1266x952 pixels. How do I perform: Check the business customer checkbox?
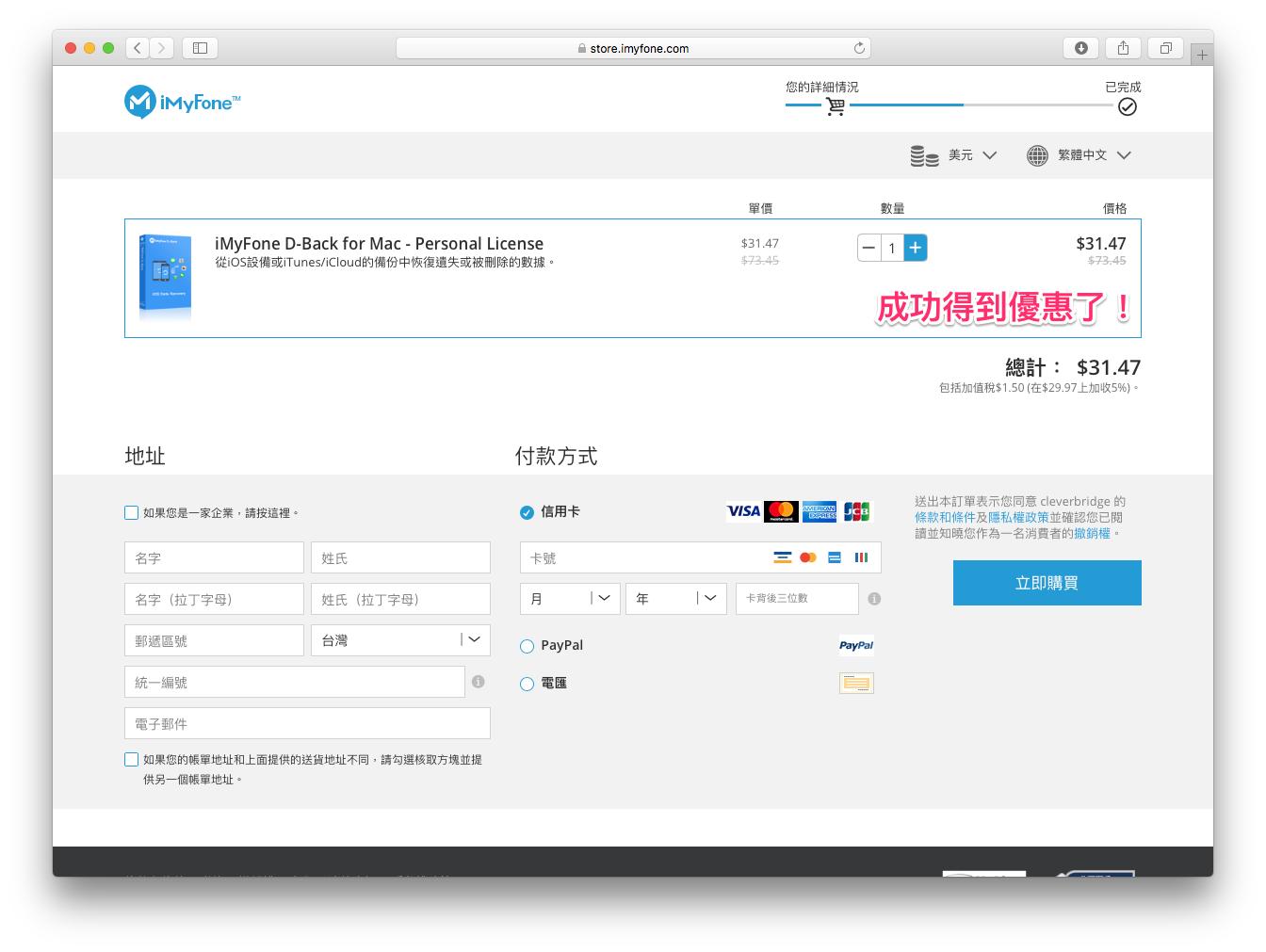click(x=132, y=512)
